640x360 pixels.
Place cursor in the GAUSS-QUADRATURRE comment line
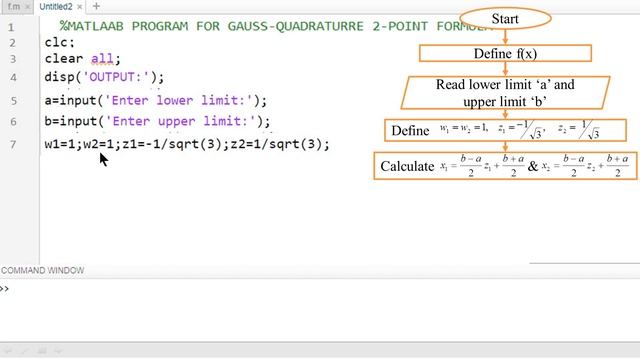[276, 26]
